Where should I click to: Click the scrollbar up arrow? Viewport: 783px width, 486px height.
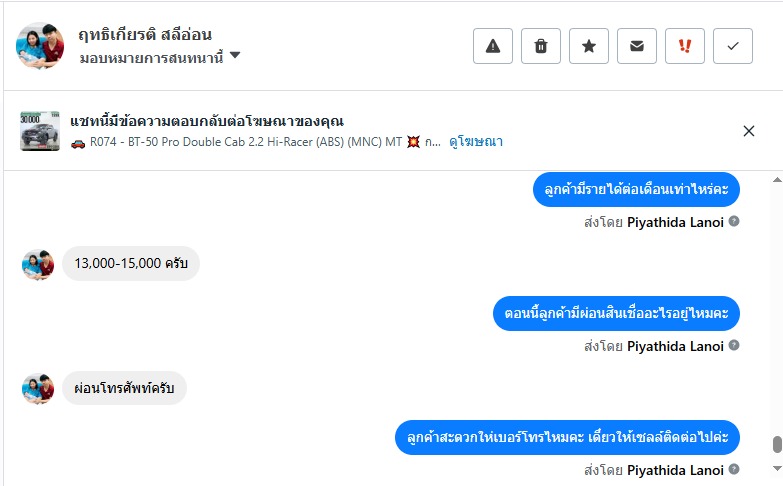point(776,179)
